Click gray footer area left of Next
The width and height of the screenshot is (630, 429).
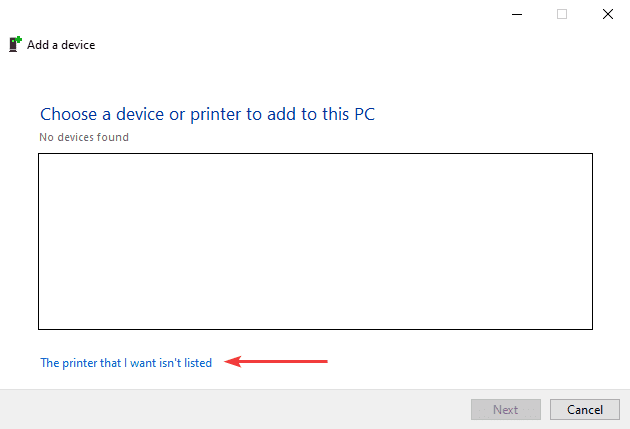(230, 409)
